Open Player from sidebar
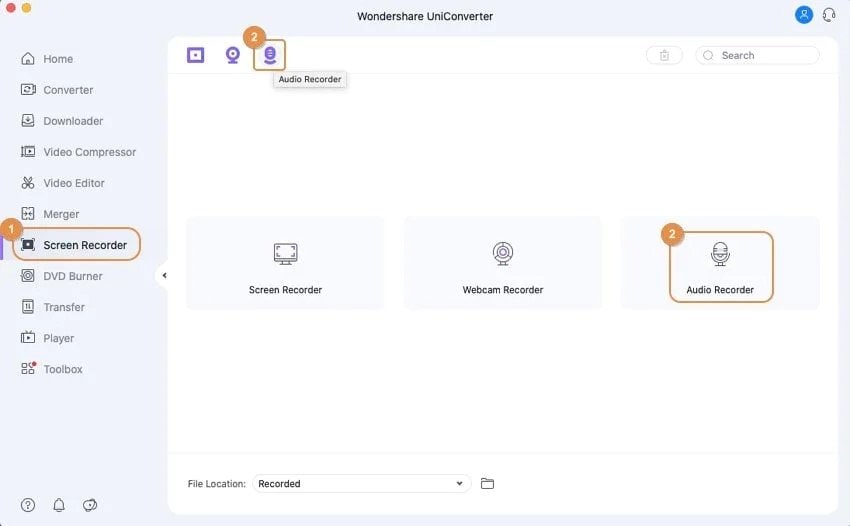This screenshot has height=526, width=850. [48, 338]
